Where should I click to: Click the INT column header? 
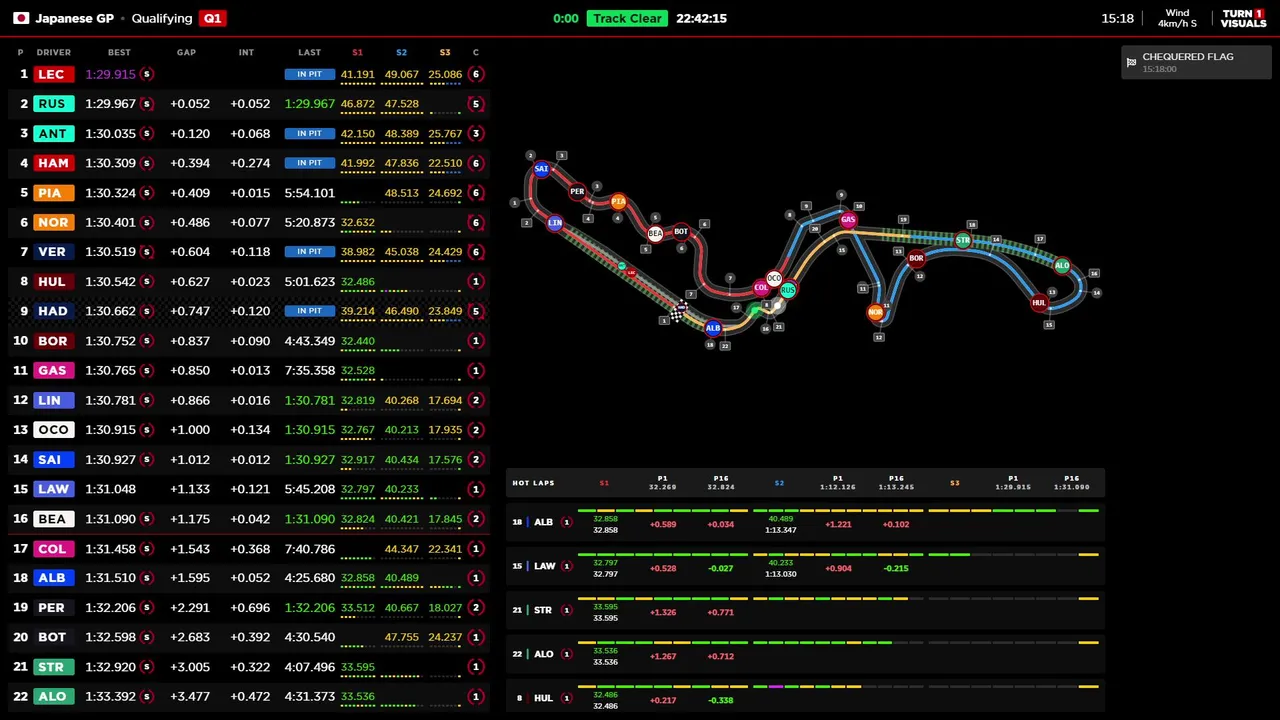tap(246, 52)
